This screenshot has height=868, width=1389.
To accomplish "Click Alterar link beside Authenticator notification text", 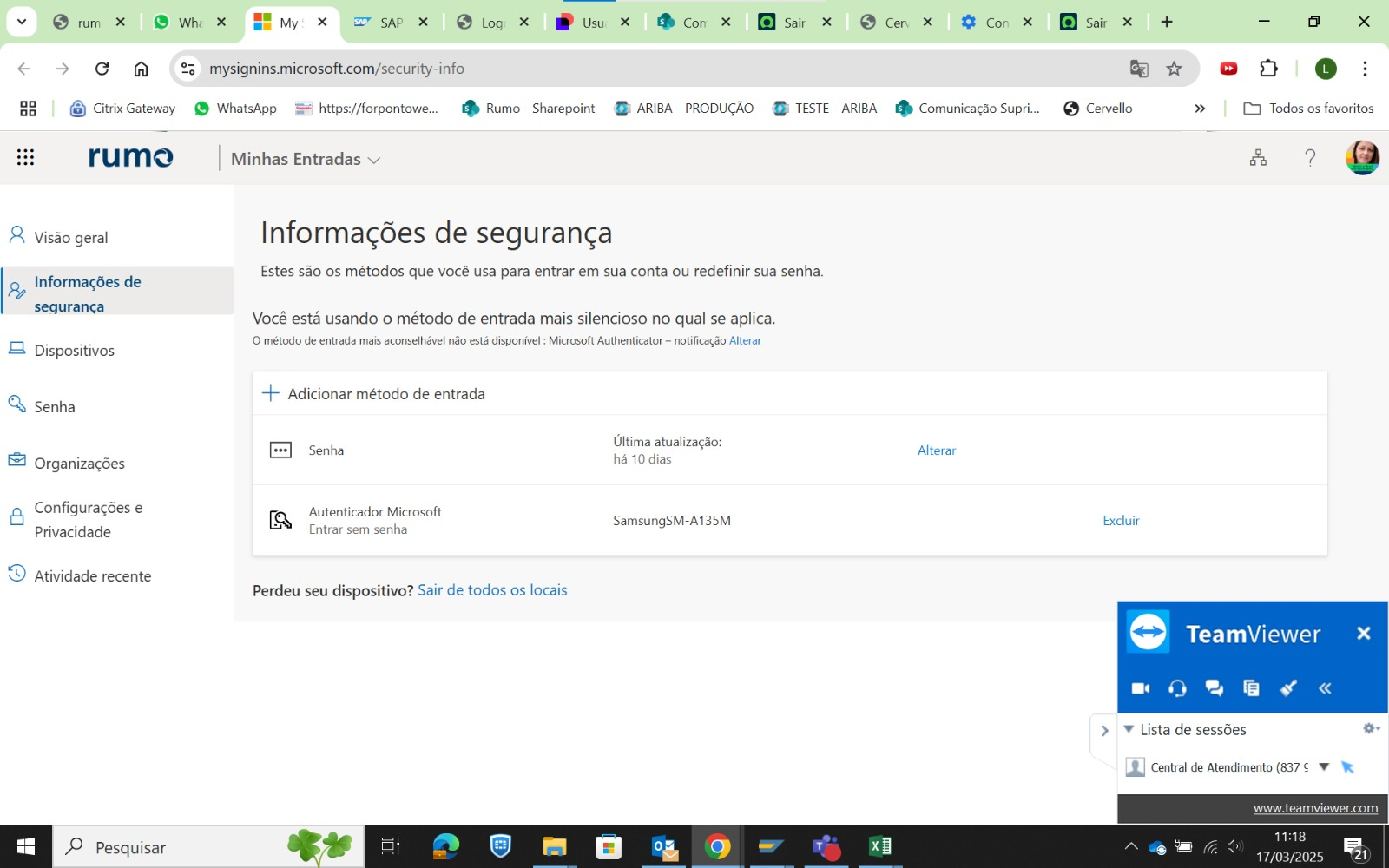I will pyautogui.click(x=745, y=340).
